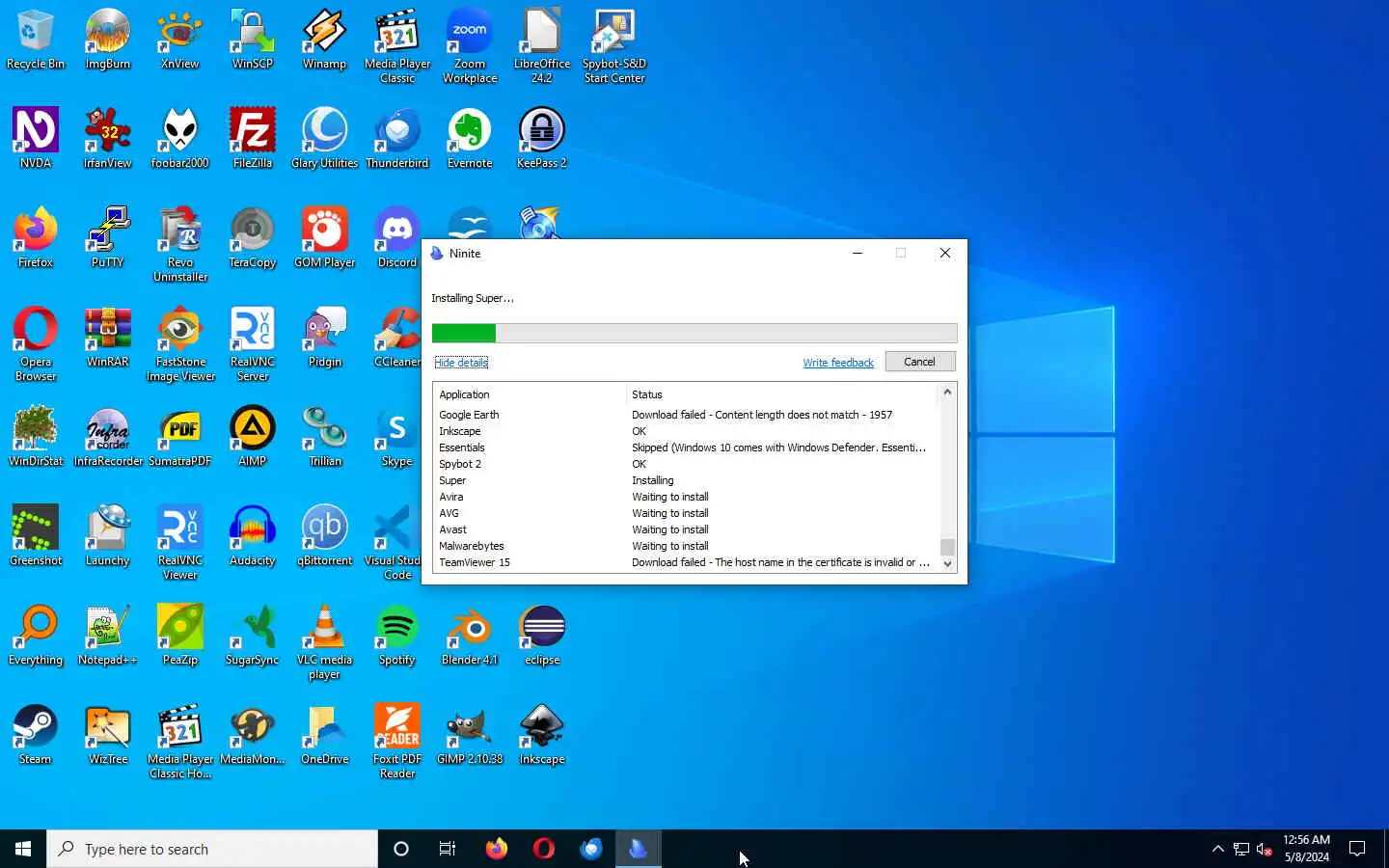Click the FastStone Image Viewer icon
The height and width of the screenshot is (868, 1389).
pos(179,344)
